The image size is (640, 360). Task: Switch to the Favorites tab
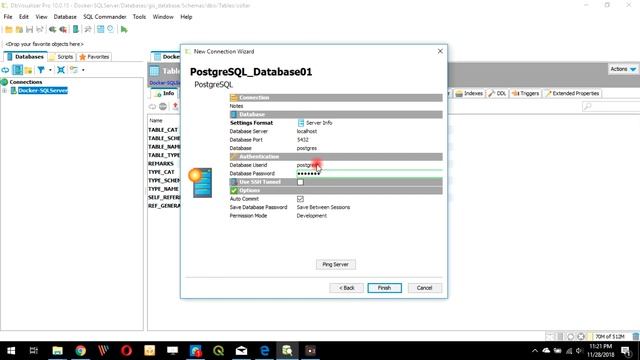(94, 57)
